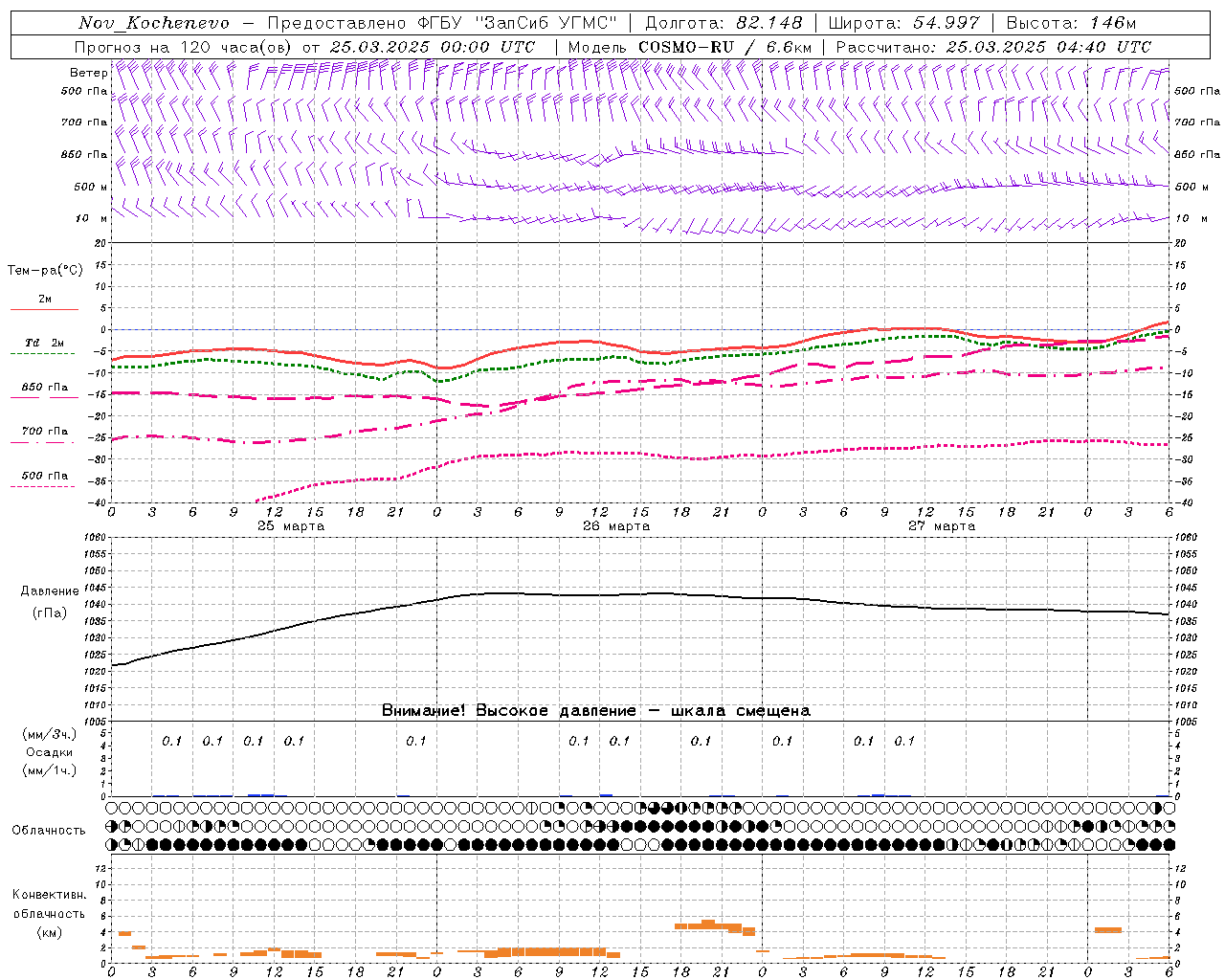Select the 'Модель COSMO-RU / 6.6км' label
The width and height of the screenshot is (1225, 980).
coord(690,47)
